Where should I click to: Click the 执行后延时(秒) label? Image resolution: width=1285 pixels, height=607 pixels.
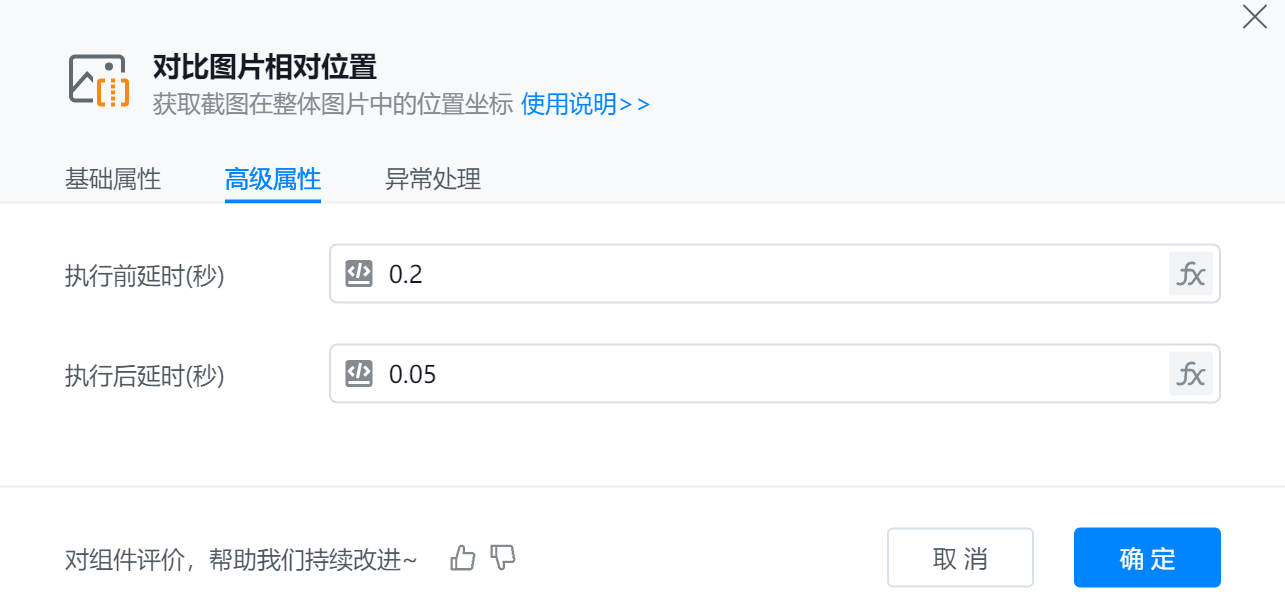[145, 376]
